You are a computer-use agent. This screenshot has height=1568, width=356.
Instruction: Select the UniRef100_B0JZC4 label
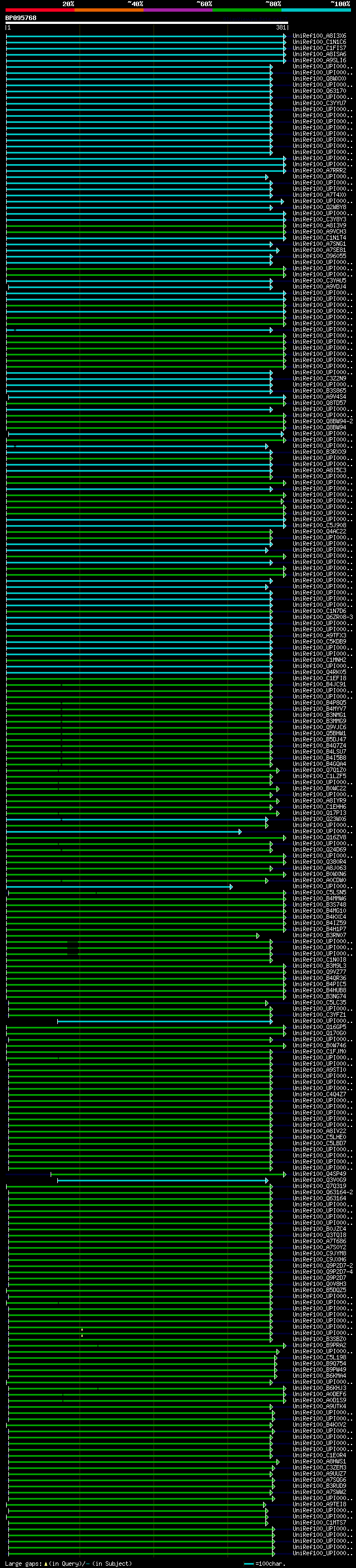(x=319, y=1228)
